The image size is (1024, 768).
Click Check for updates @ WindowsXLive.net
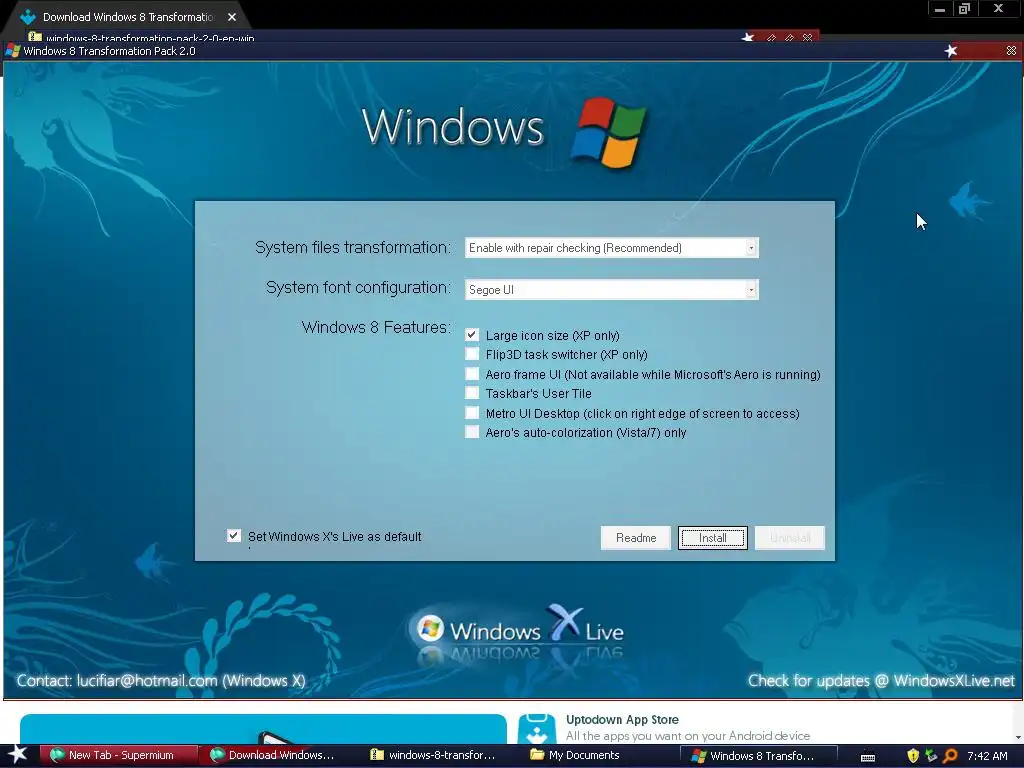point(881,680)
